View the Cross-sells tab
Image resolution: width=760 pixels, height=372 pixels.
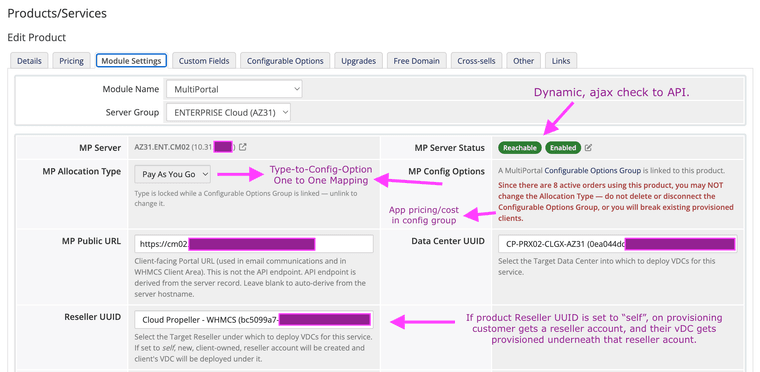point(476,61)
